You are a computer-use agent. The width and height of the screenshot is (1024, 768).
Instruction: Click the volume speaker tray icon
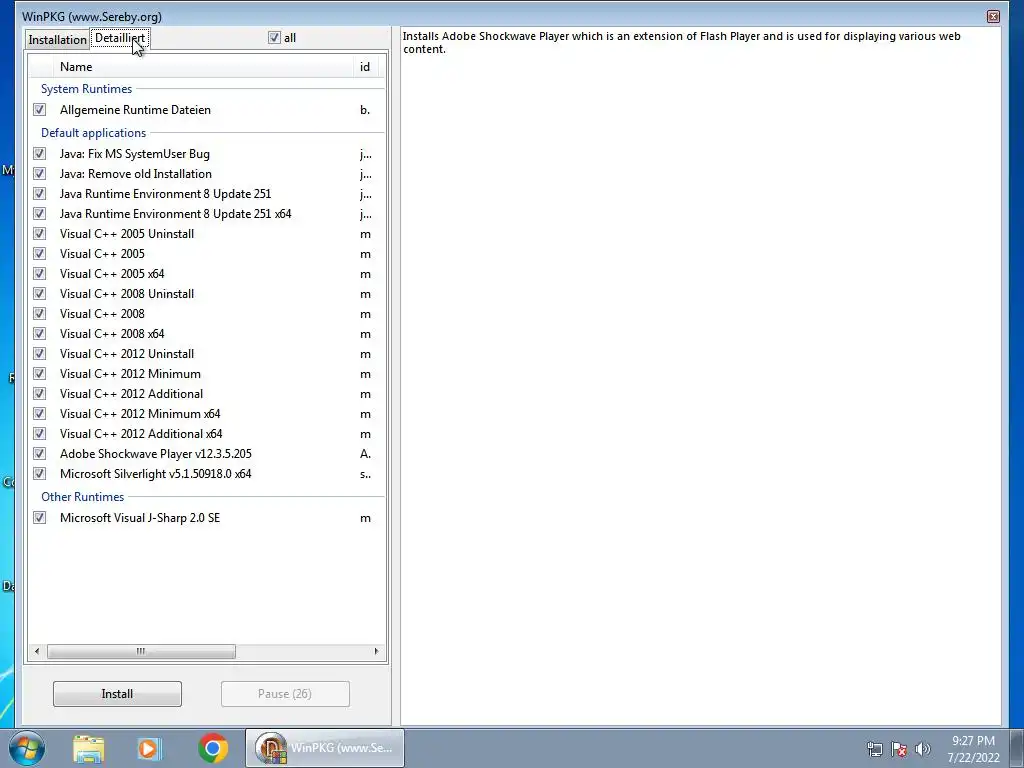click(x=923, y=749)
